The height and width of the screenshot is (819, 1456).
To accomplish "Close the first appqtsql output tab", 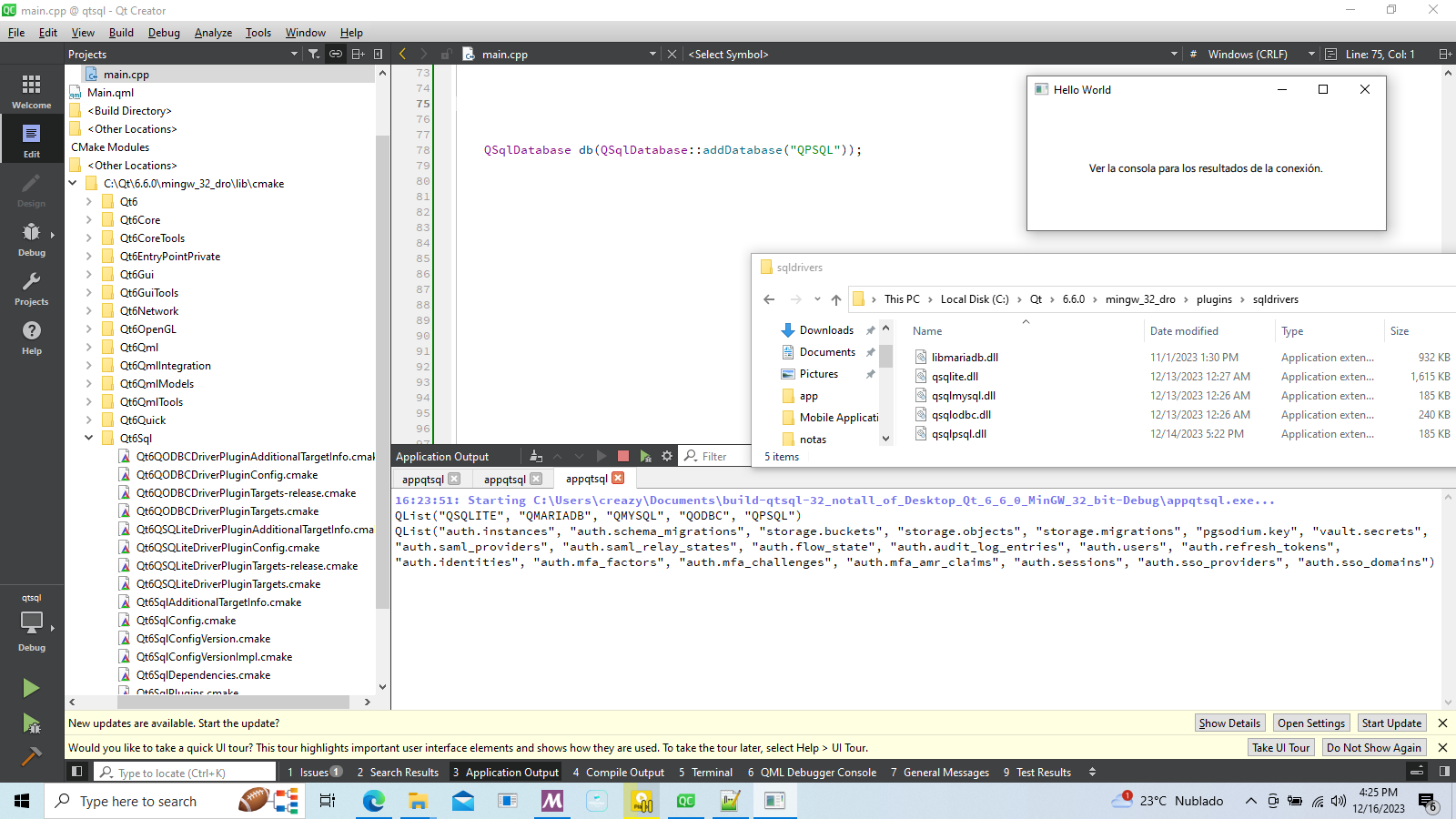I will tap(454, 479).
